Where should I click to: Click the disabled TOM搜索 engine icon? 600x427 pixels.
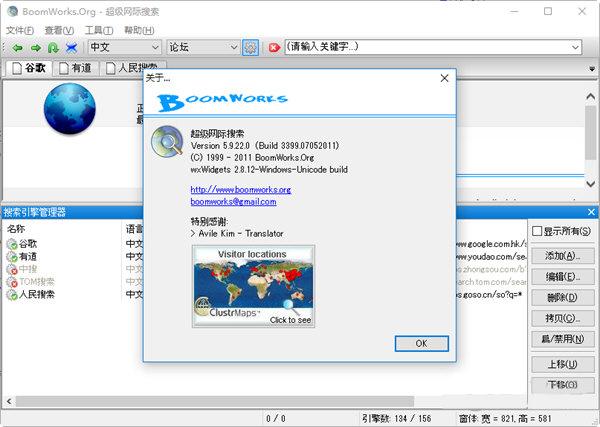click(x=12, y=282)
